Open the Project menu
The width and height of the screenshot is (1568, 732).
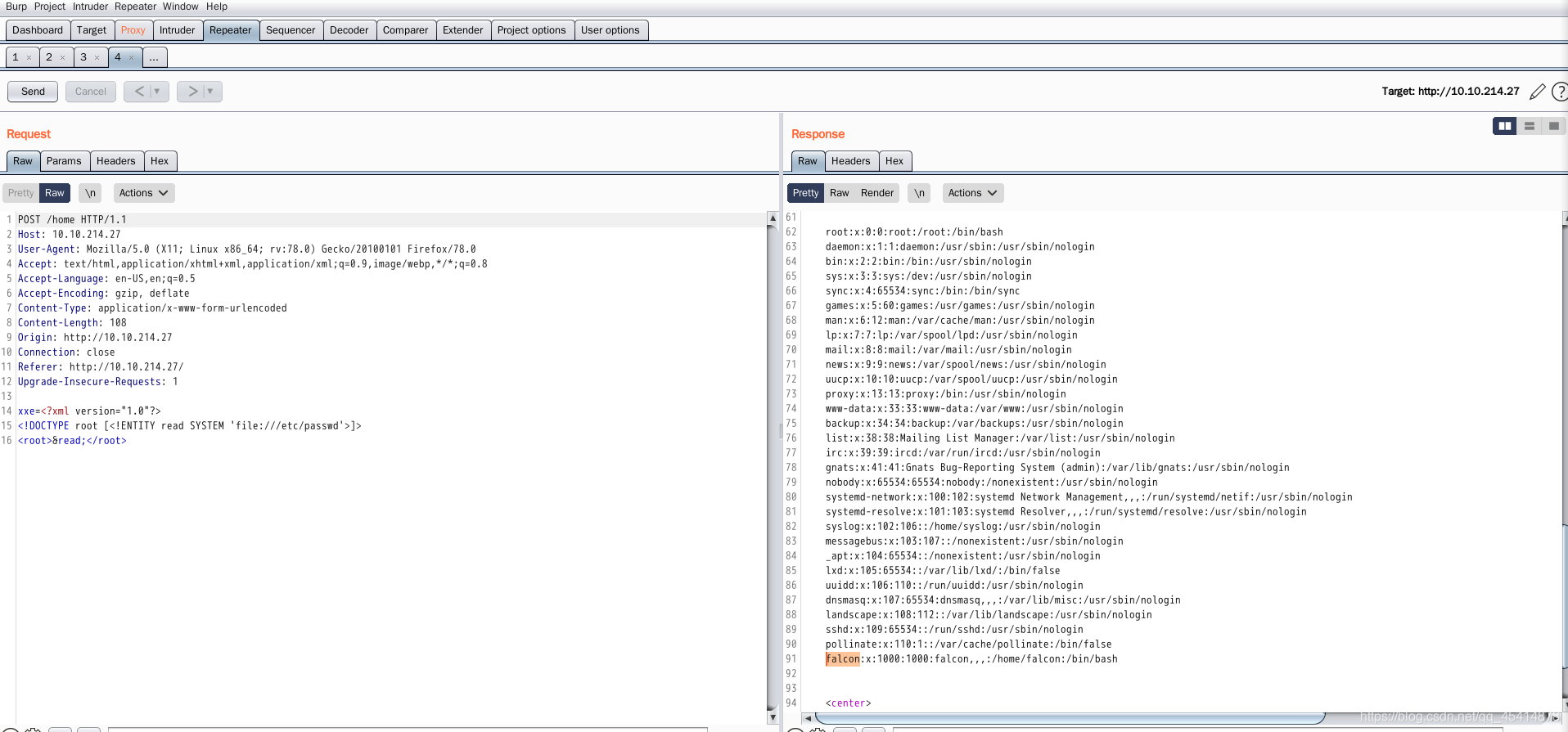point(50,7)
